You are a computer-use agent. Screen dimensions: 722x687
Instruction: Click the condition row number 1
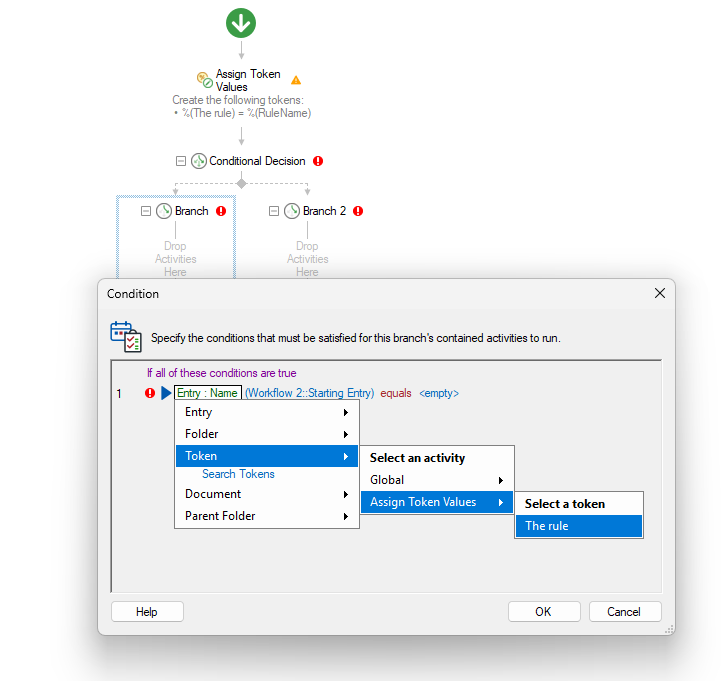click(119, 394)
